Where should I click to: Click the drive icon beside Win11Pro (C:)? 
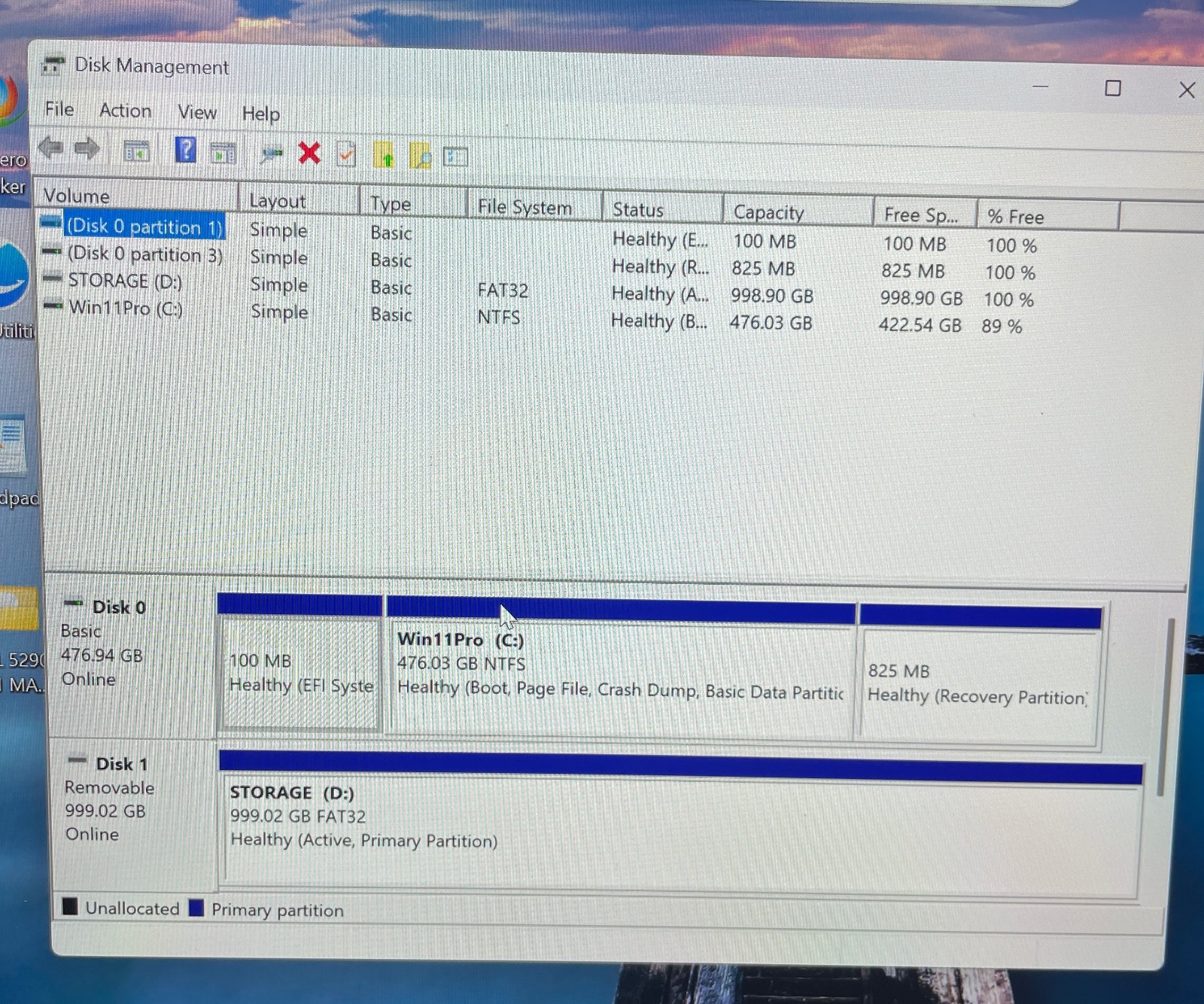(53, 306)
